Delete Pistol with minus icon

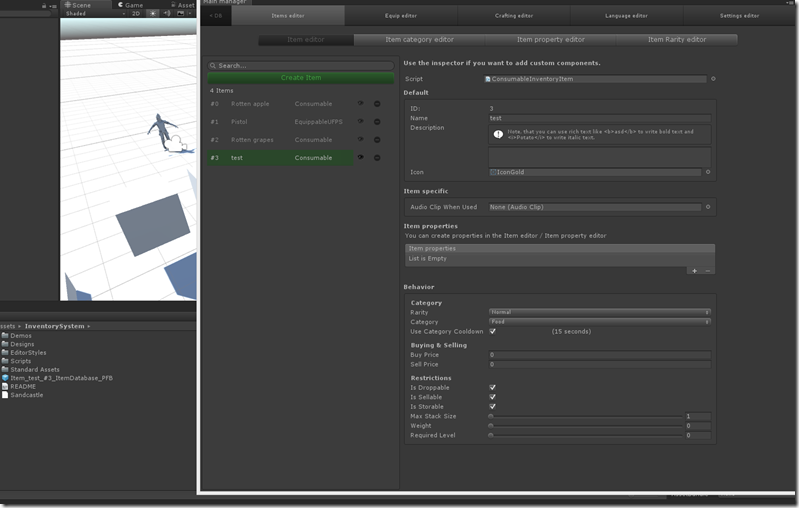[377, 122]
